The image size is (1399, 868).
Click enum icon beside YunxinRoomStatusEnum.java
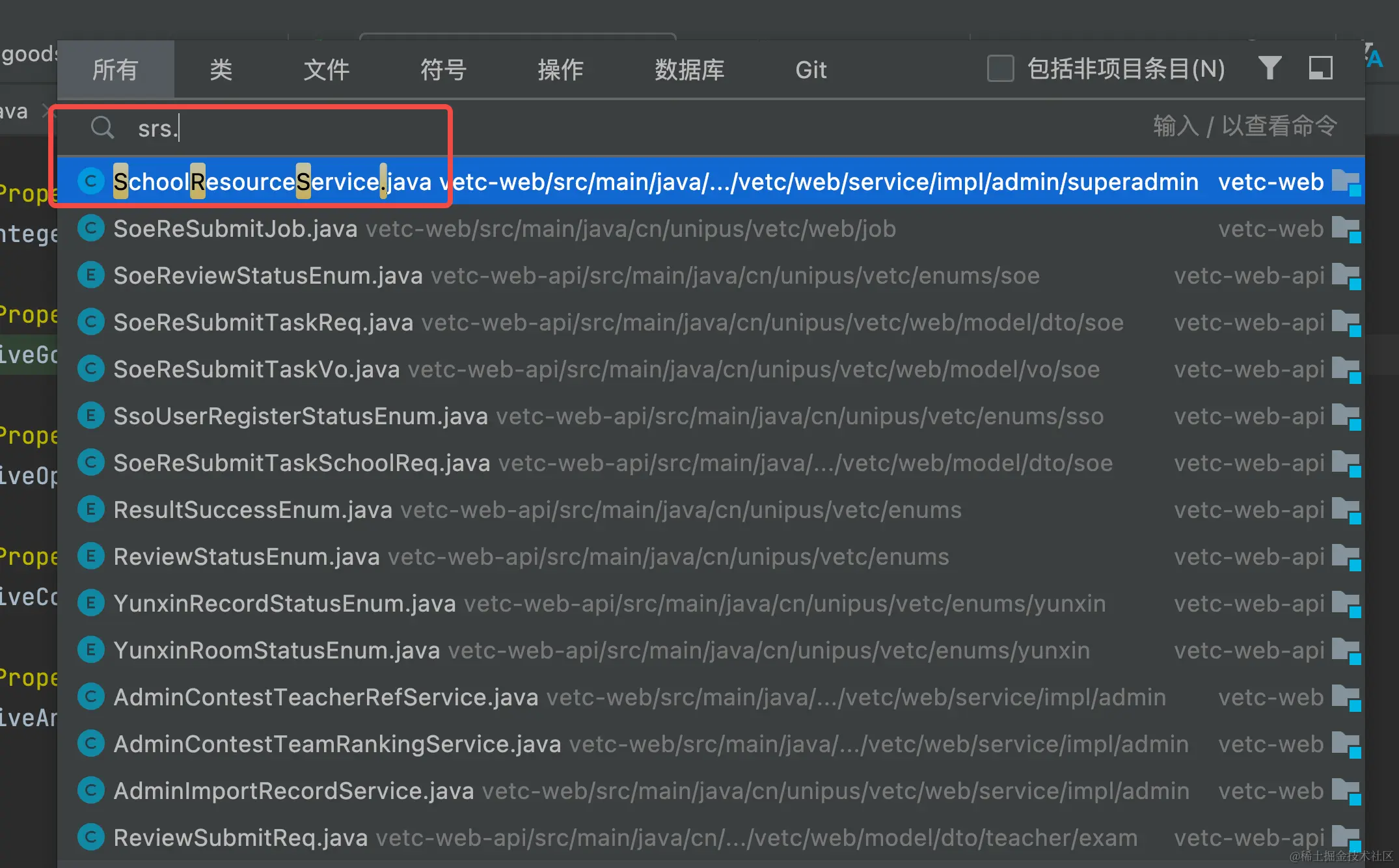click(91, 650)
